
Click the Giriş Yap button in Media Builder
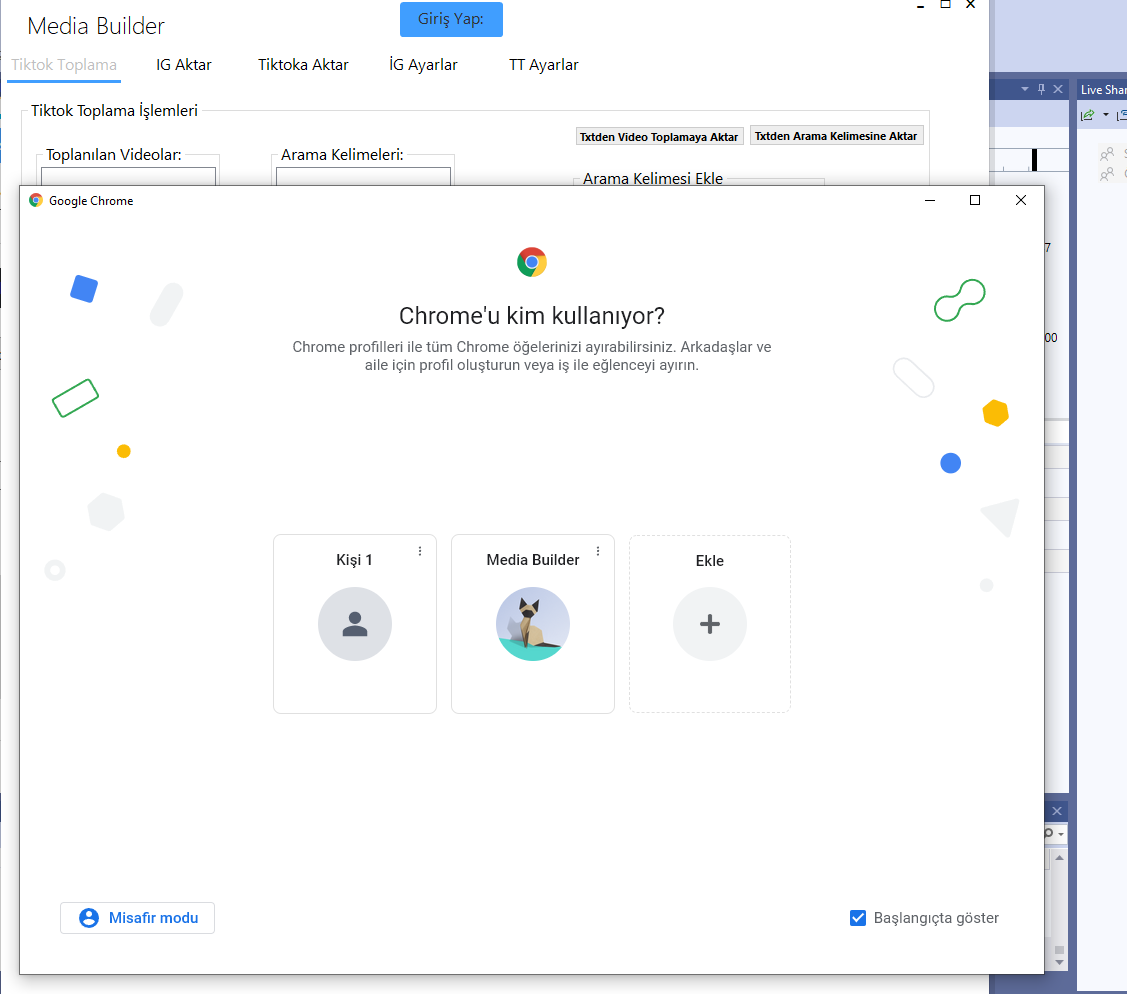[451, 19]
